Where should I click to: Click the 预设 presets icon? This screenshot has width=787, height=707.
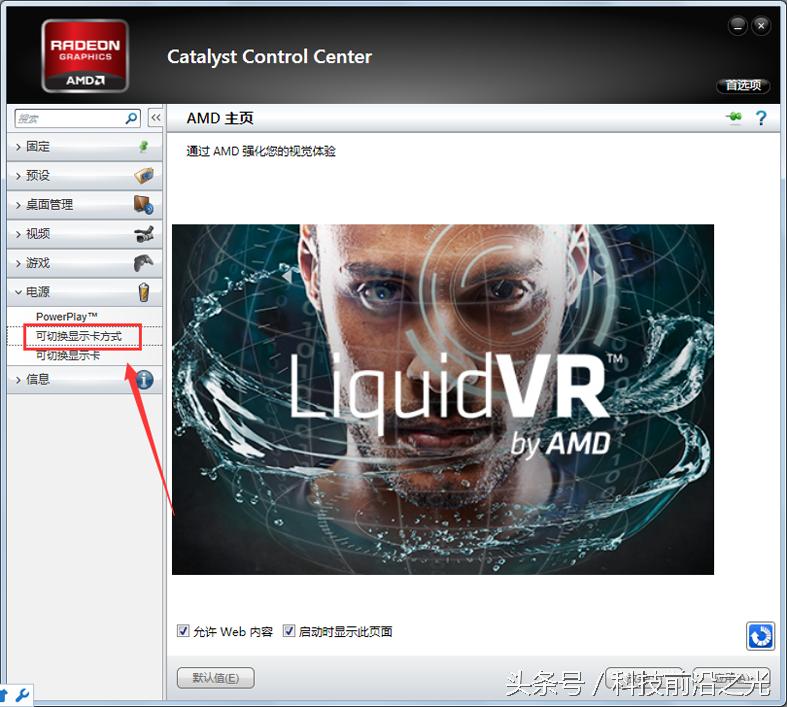(144, 176)
